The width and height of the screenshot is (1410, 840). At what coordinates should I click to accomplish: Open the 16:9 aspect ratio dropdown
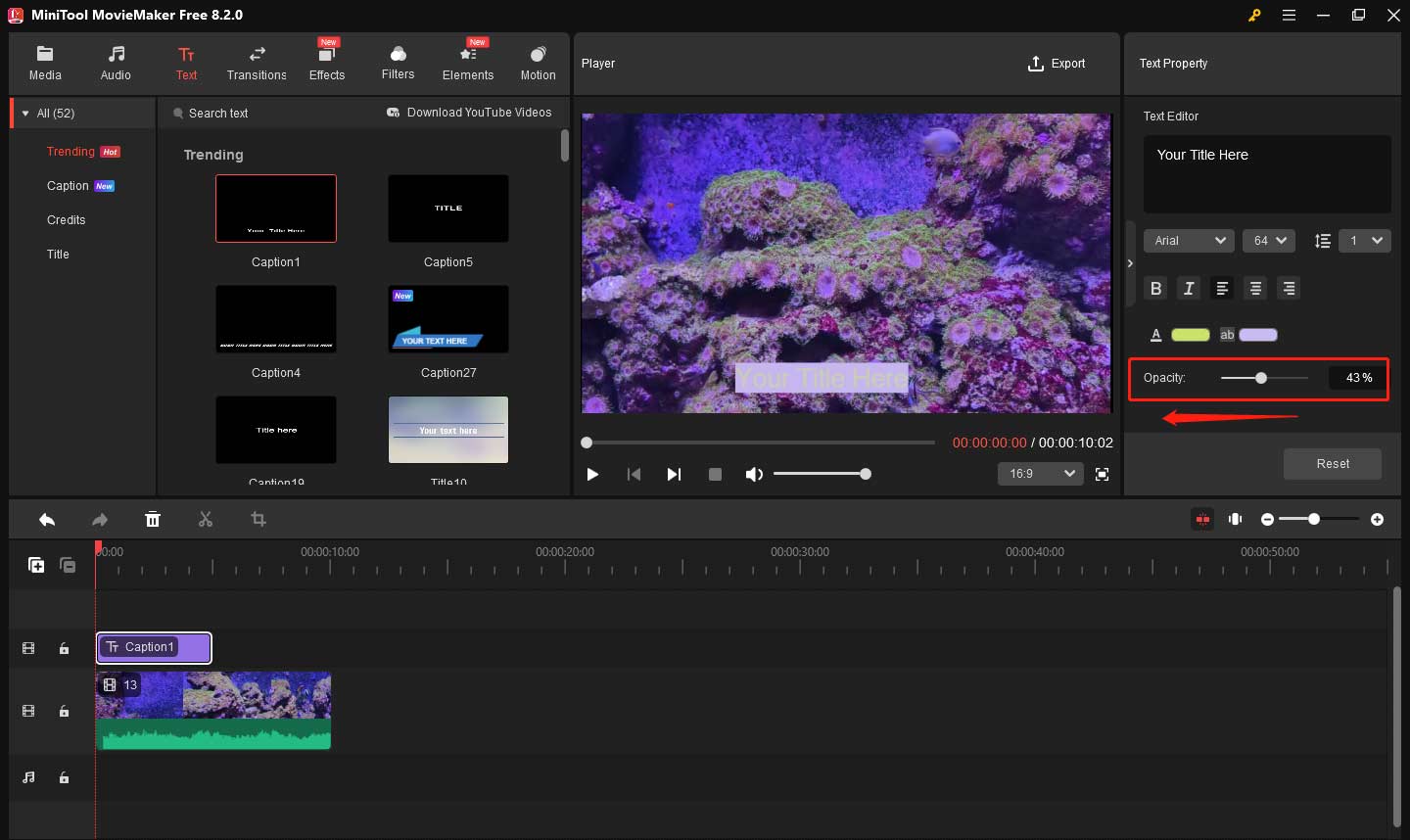coord(1040,474)
